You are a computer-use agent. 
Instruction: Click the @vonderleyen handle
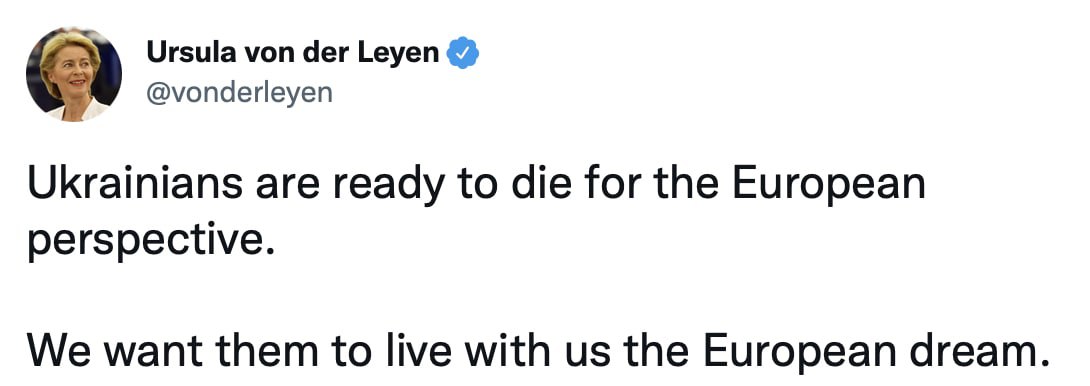[x=239, y=93]
